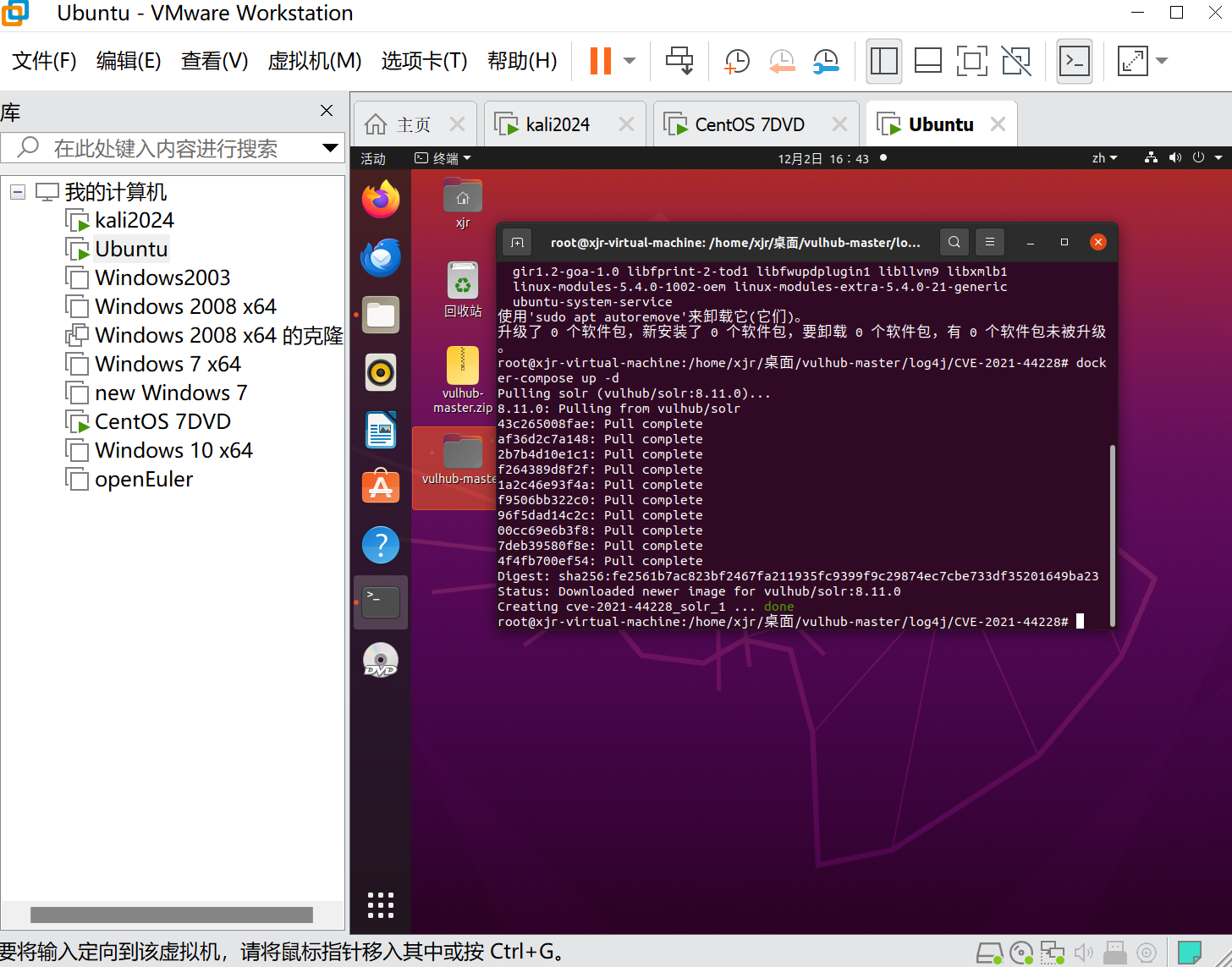
Task: Expand the stretch display dropdown arrow
Action: point(1162,60)
